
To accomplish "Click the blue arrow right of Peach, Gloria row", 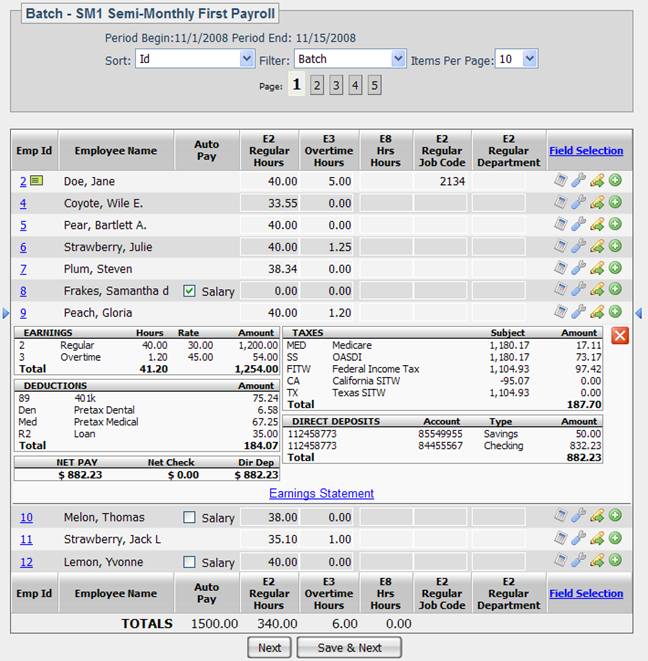I will tap(639, 313).
